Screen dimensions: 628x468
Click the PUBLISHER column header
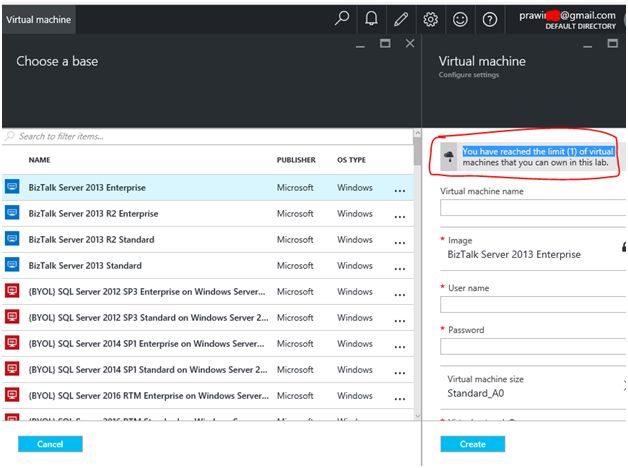(296, 160)
